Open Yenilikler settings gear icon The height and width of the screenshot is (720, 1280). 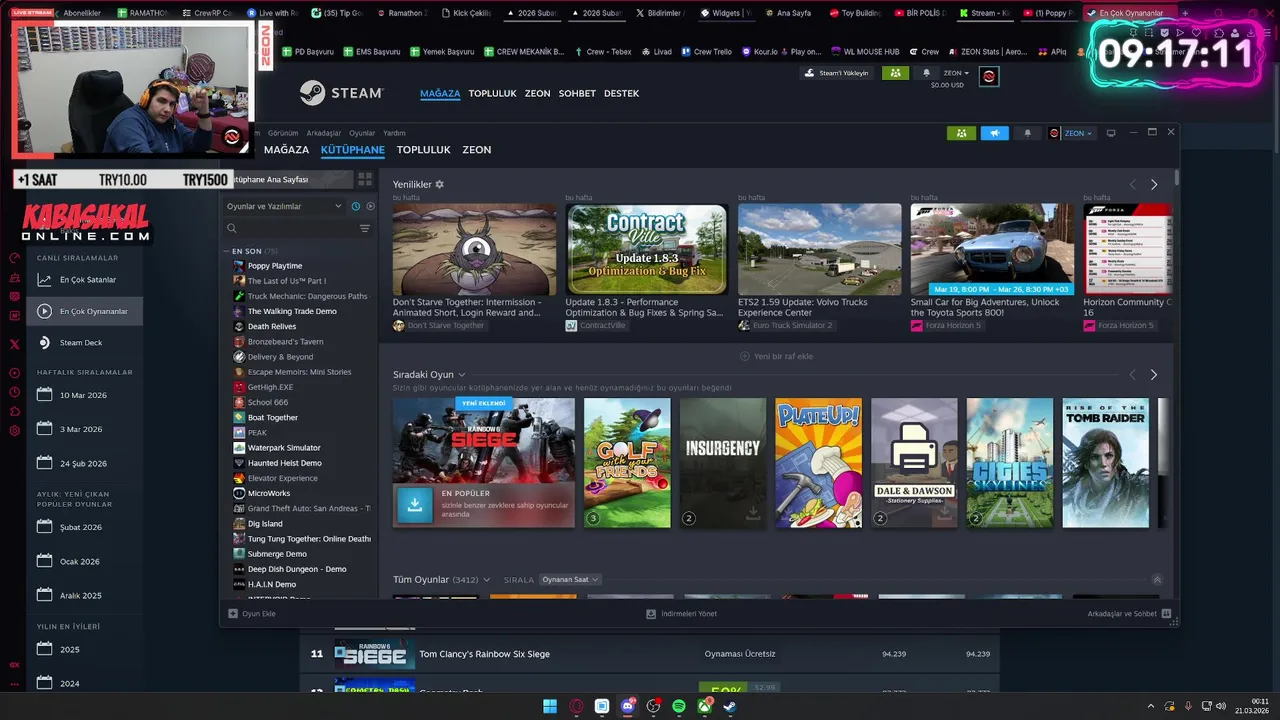(x=439, y=185)
